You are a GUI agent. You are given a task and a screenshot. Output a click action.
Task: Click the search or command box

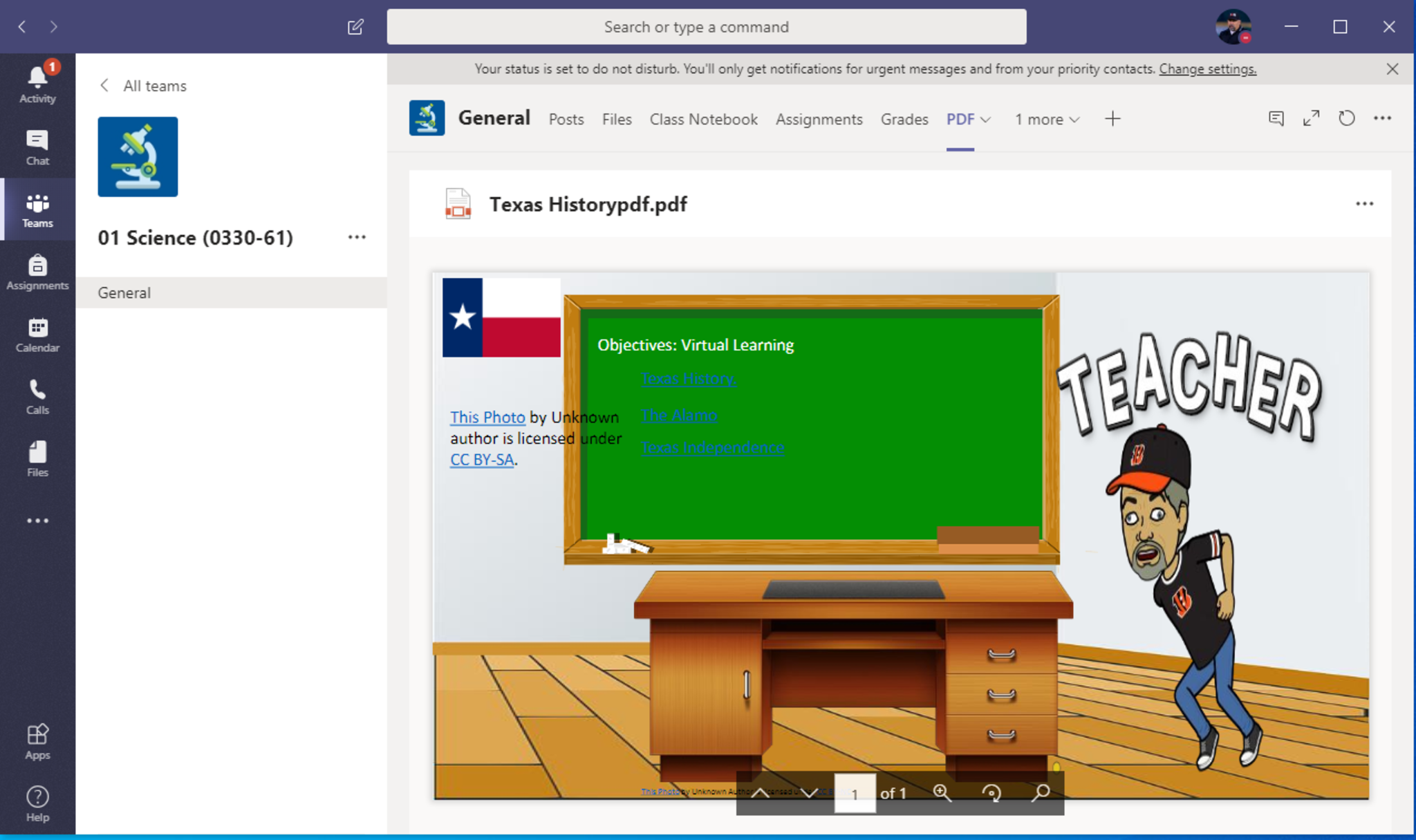point(706,27)
